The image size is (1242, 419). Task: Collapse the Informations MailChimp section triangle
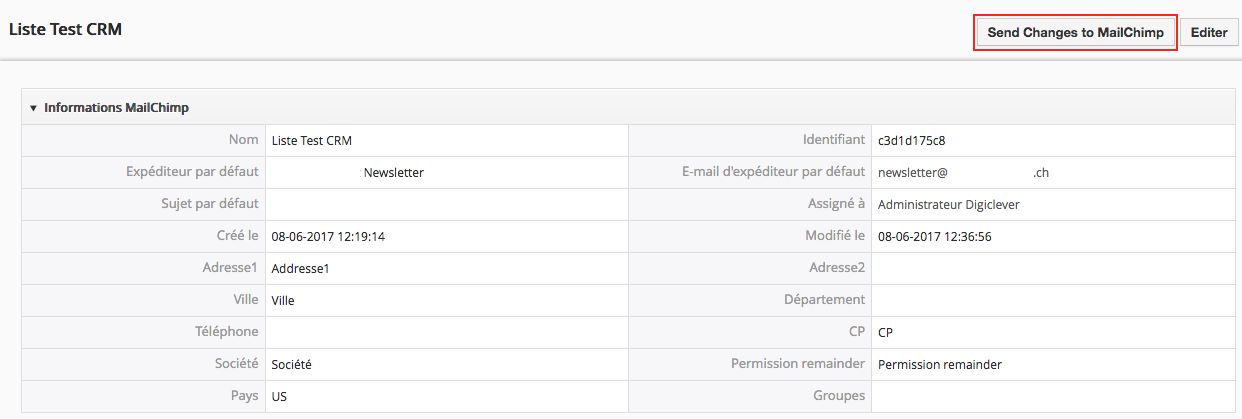(33, 108)
